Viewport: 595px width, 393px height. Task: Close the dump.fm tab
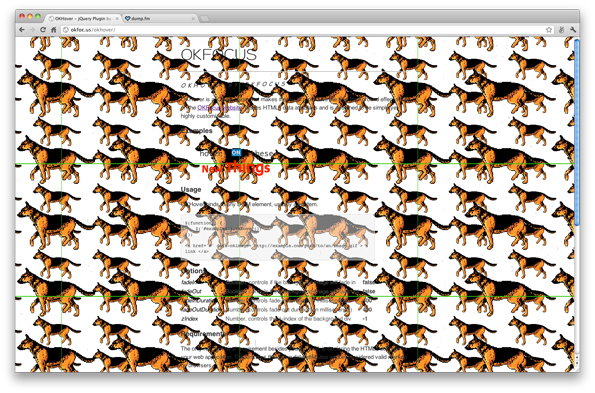193,18
